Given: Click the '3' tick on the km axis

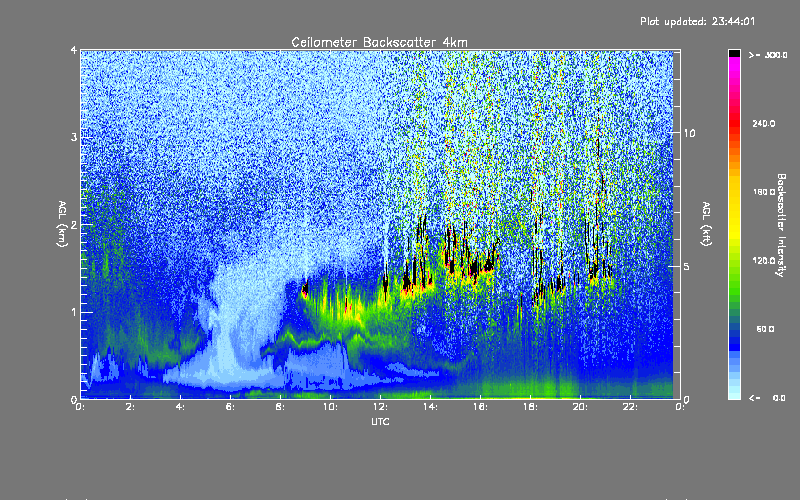Looking at the screenshot, I should (x=74, y=137).
